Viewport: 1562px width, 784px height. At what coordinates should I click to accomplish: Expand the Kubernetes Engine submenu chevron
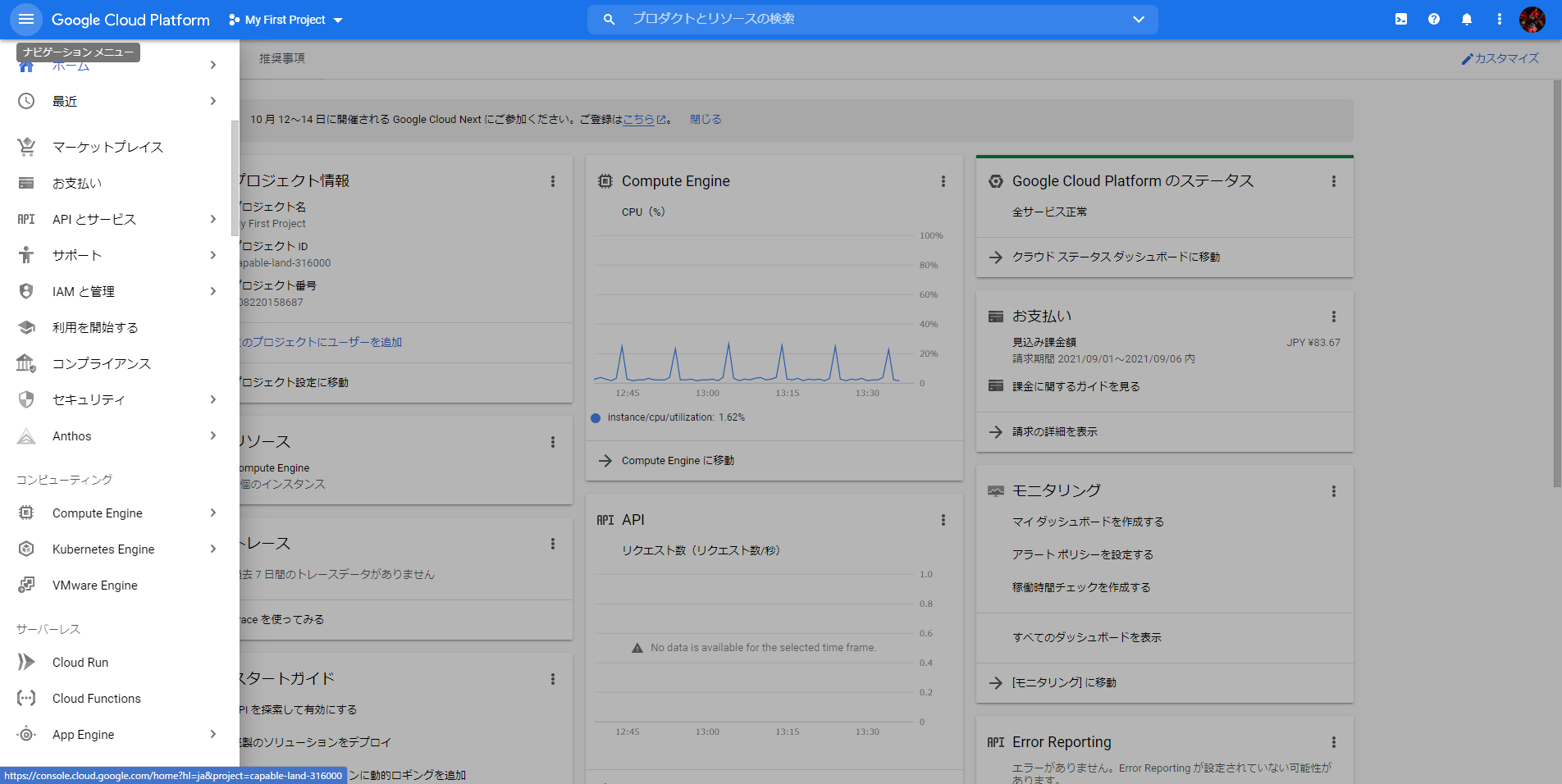[x=212, y=549]
